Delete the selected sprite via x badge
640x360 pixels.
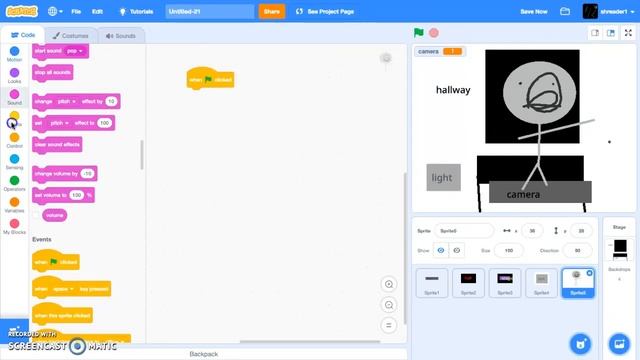point(589,273)
